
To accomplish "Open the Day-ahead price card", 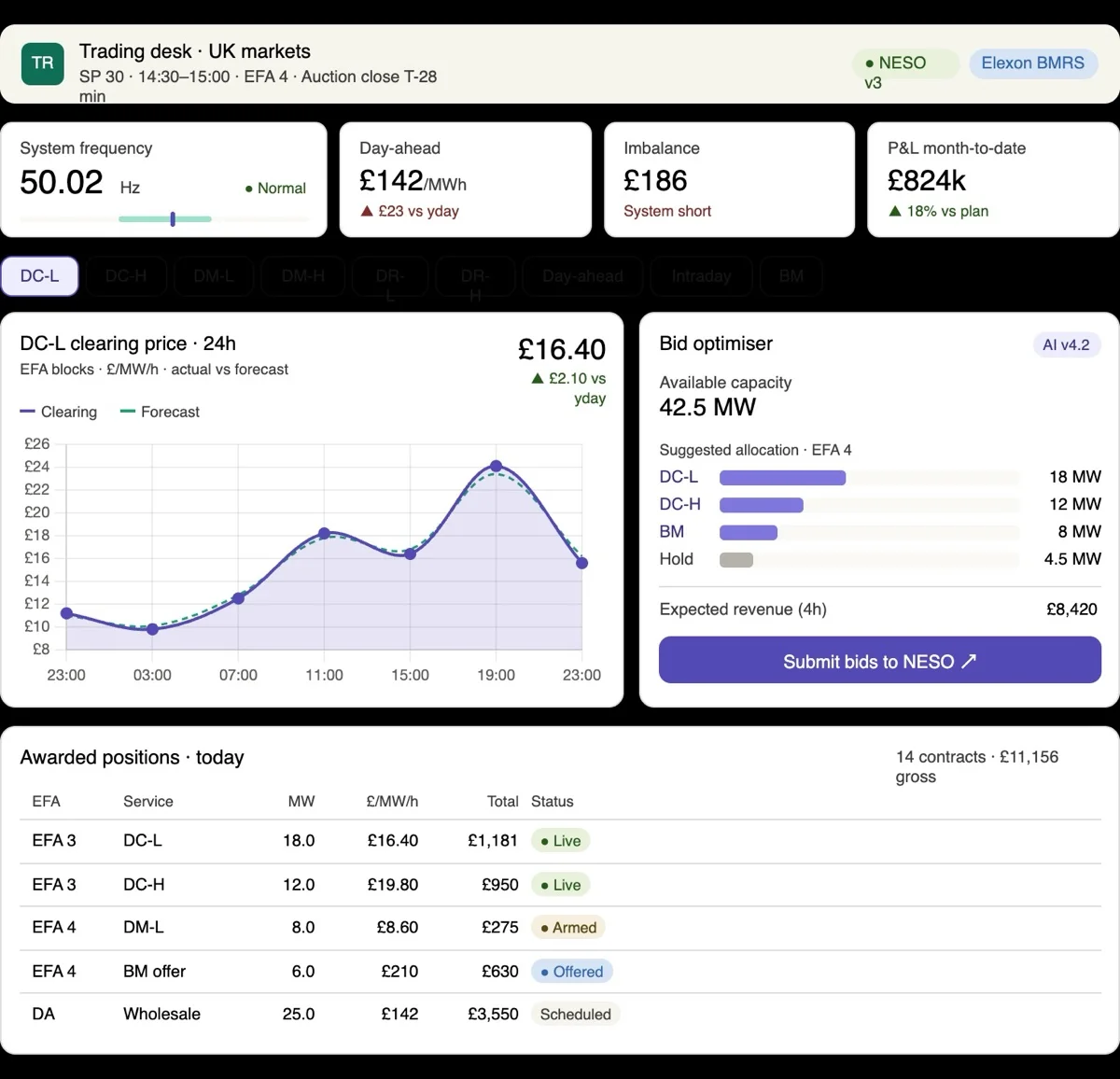I will point(466,179).
